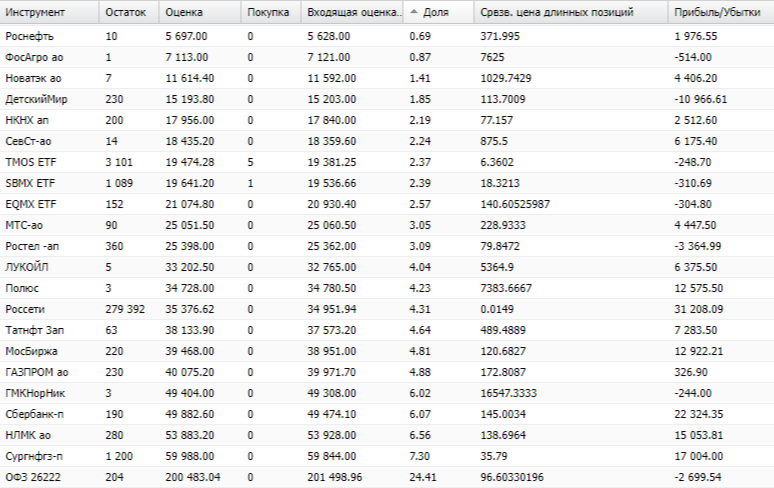Viewport: 774px width, 488px height.
Task: Select the Полюс instrument
Action: coord(22,288)
